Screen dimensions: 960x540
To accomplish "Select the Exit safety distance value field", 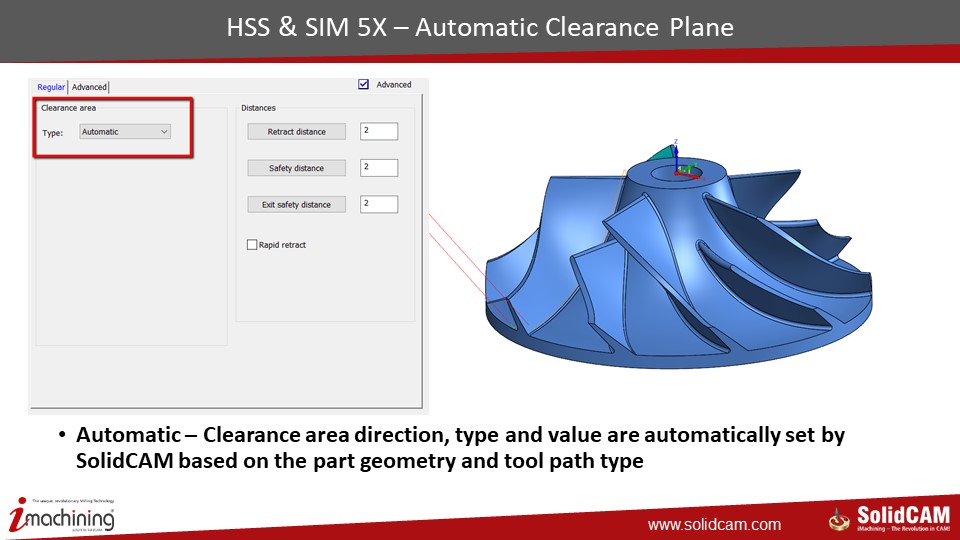I will [379, 204].
